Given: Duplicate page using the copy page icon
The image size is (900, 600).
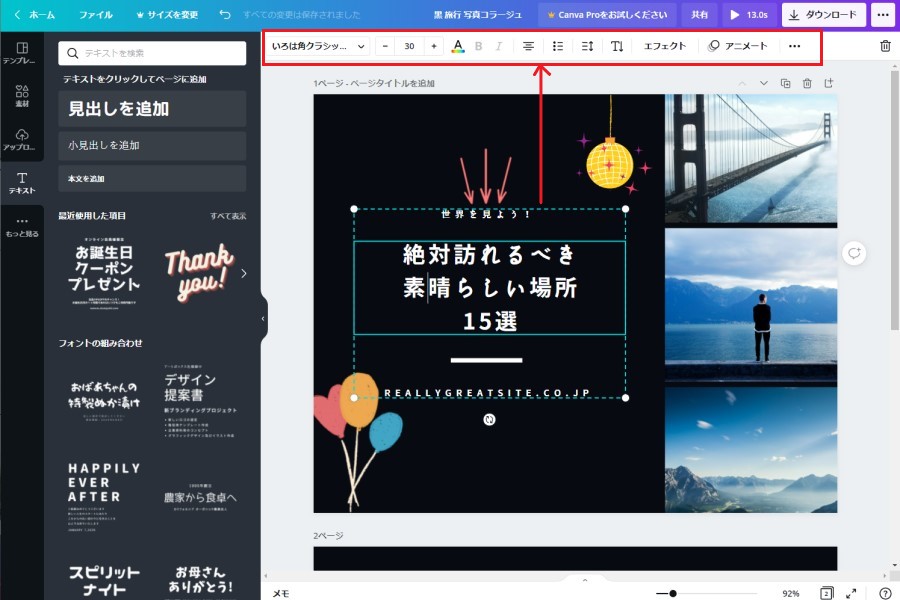Looking at the screenshot, I should [785, 83].
